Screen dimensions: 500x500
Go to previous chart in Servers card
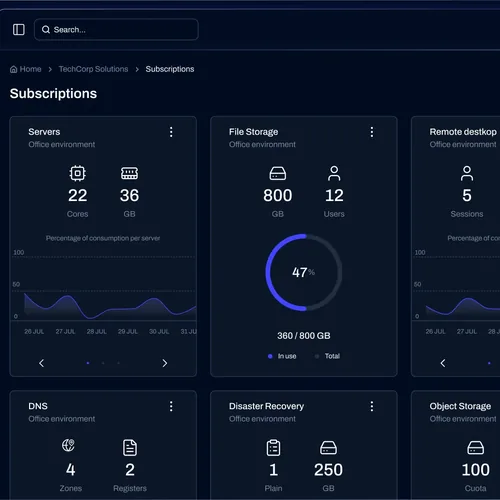[x=42, y=363]
